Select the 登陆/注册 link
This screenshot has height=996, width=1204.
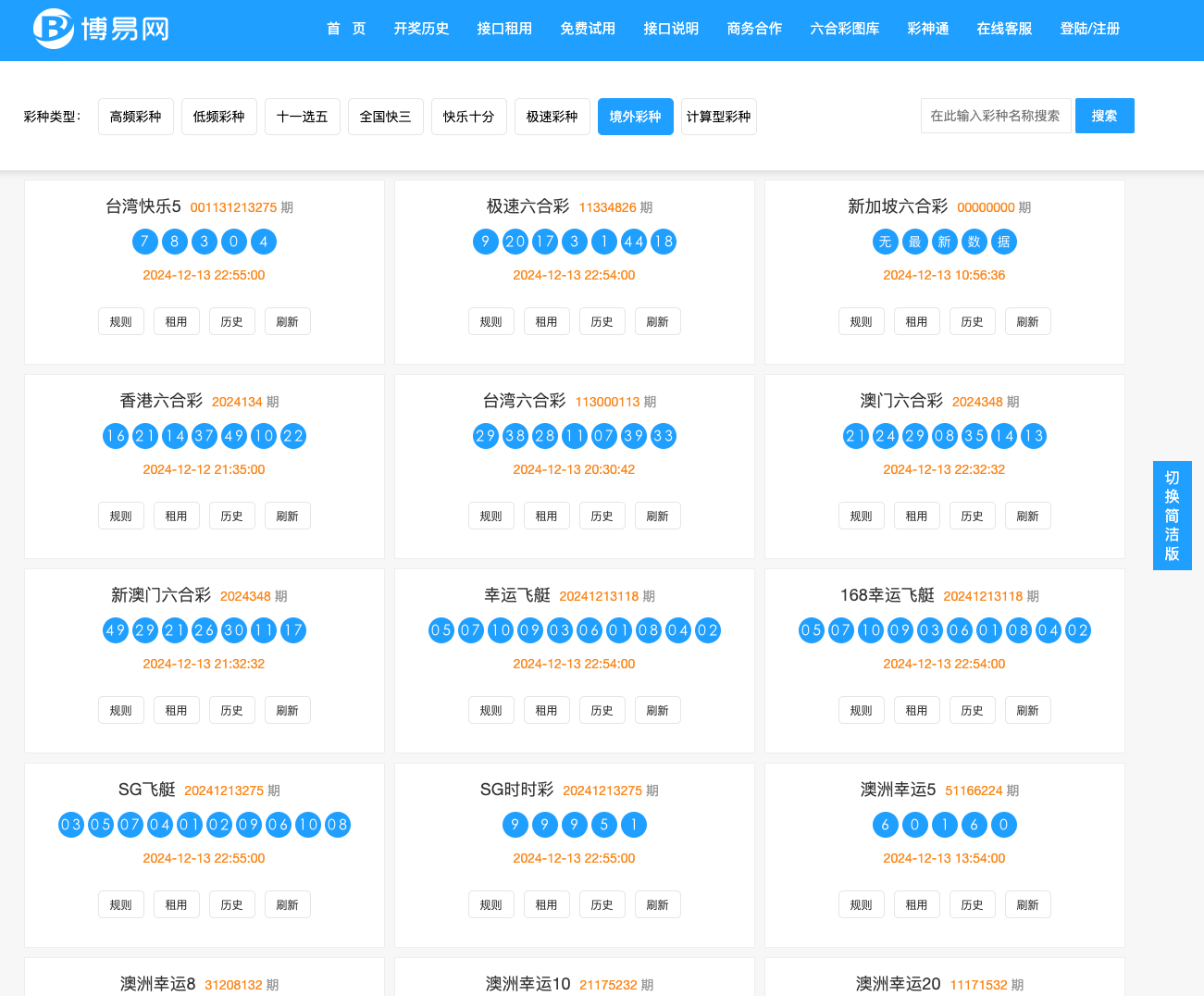click(x=1089, y=29)
